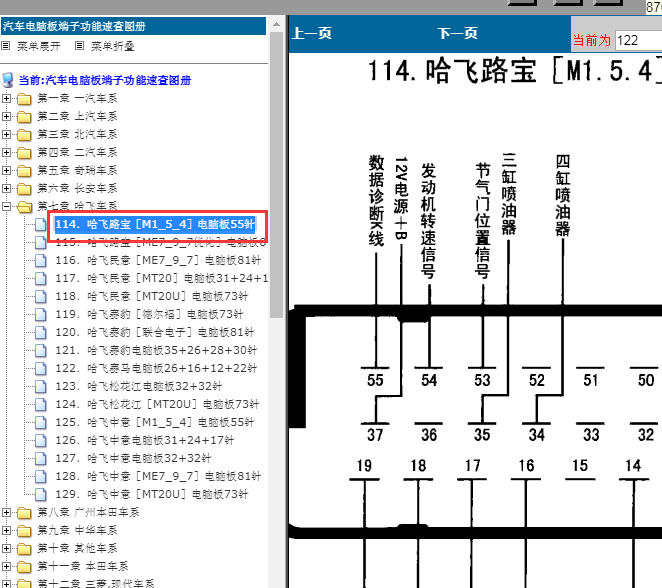Click the 当前:汽车电脑板端子功能速查图册 title link
The height and width of the screenshot is (588, 662).
(x=105, y=80)
